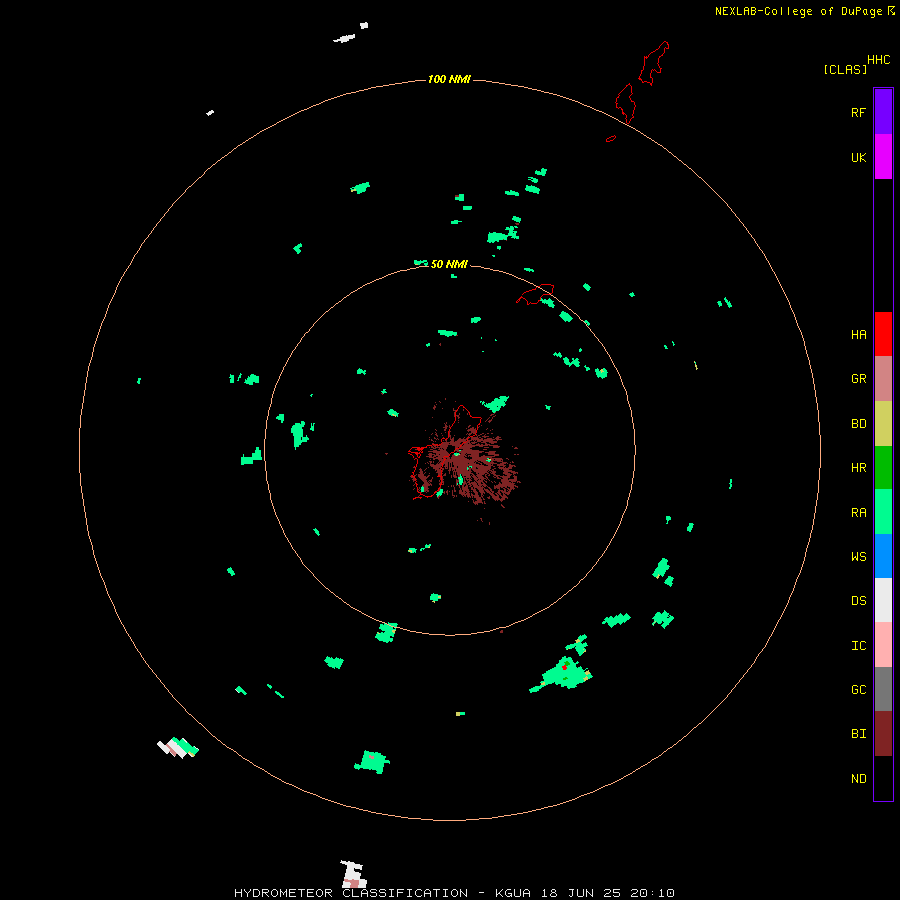Click the UK legend label
The width and height of the screenshot is (900, 900).
[858, 157]
